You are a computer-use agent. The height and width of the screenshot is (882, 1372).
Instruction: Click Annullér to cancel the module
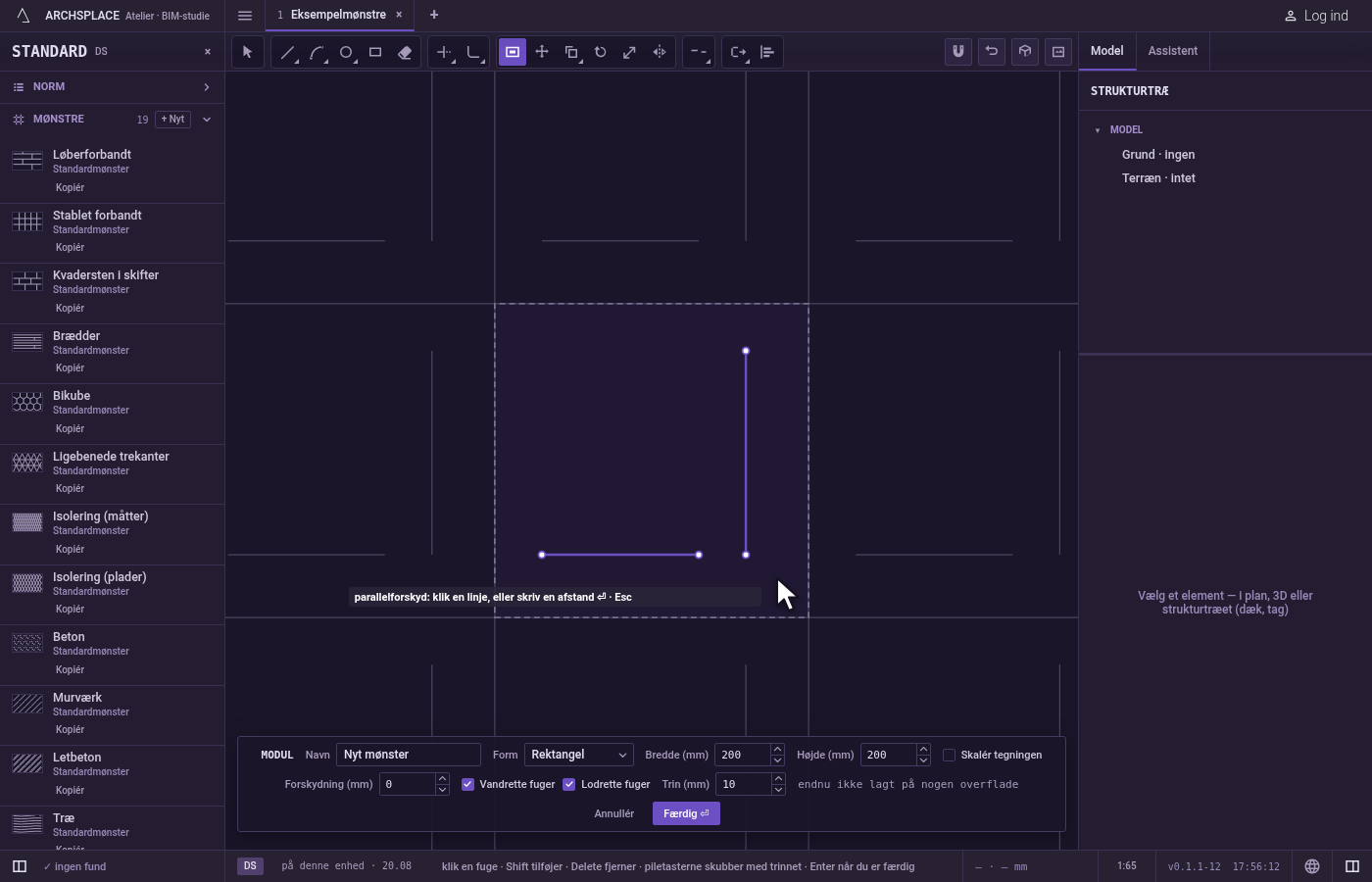614,813
